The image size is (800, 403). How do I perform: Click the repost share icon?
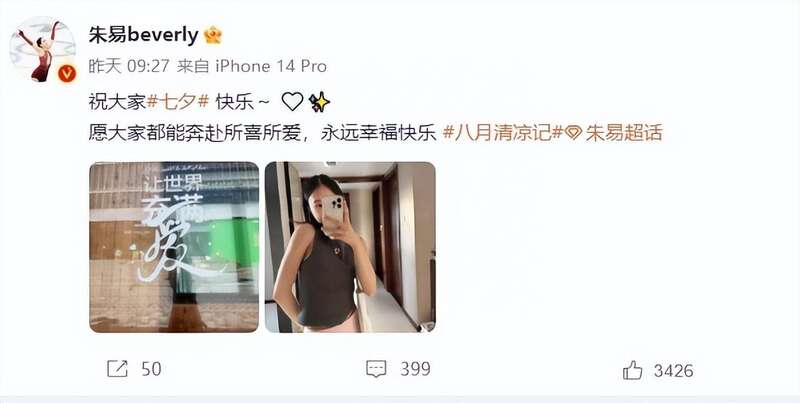pyautogui.click(x=117, y=369)
